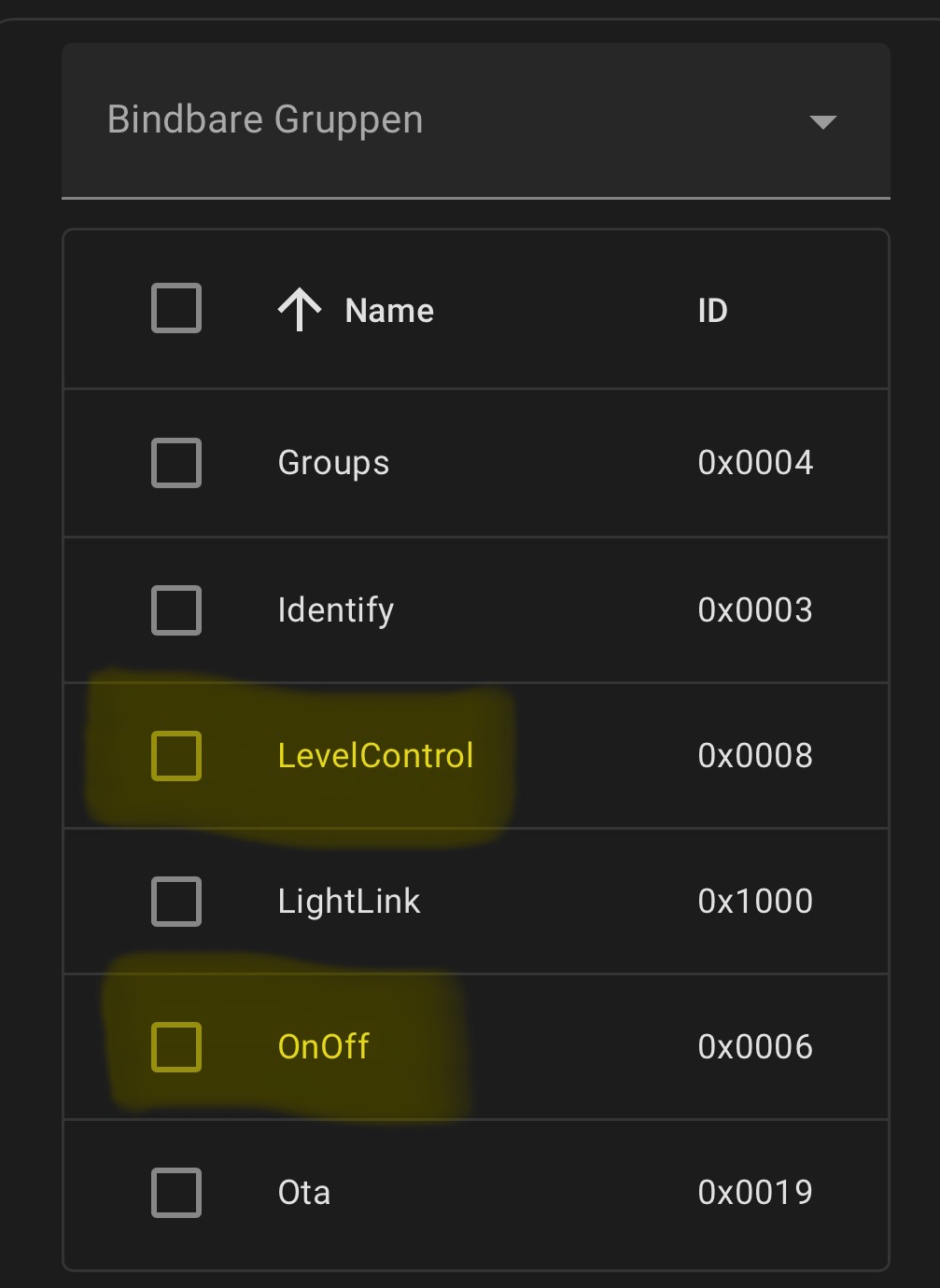Sort by the Name column header
The image size is (940, 1288).
(x=389, y=311)
